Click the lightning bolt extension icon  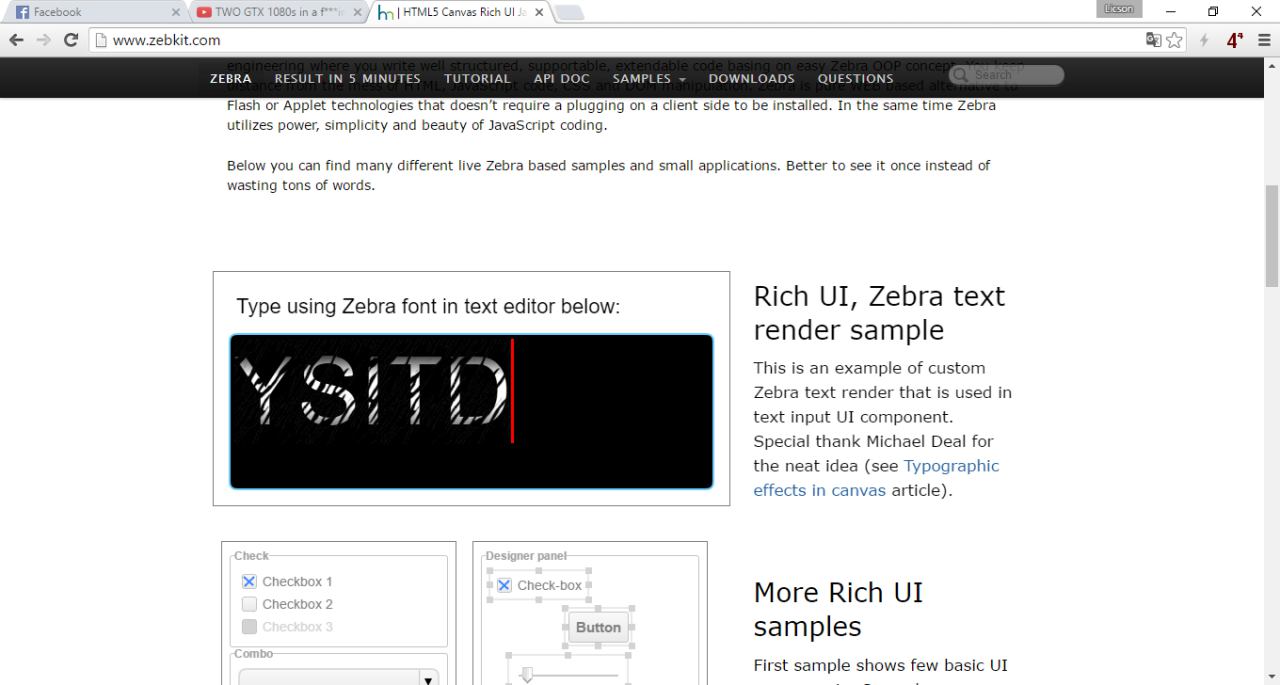tap(1204, 41)
